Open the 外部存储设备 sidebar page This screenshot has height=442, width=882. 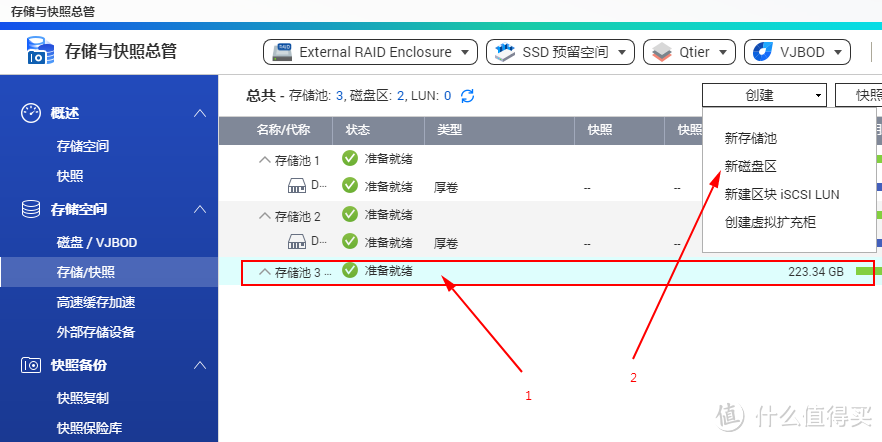point(96,332)
